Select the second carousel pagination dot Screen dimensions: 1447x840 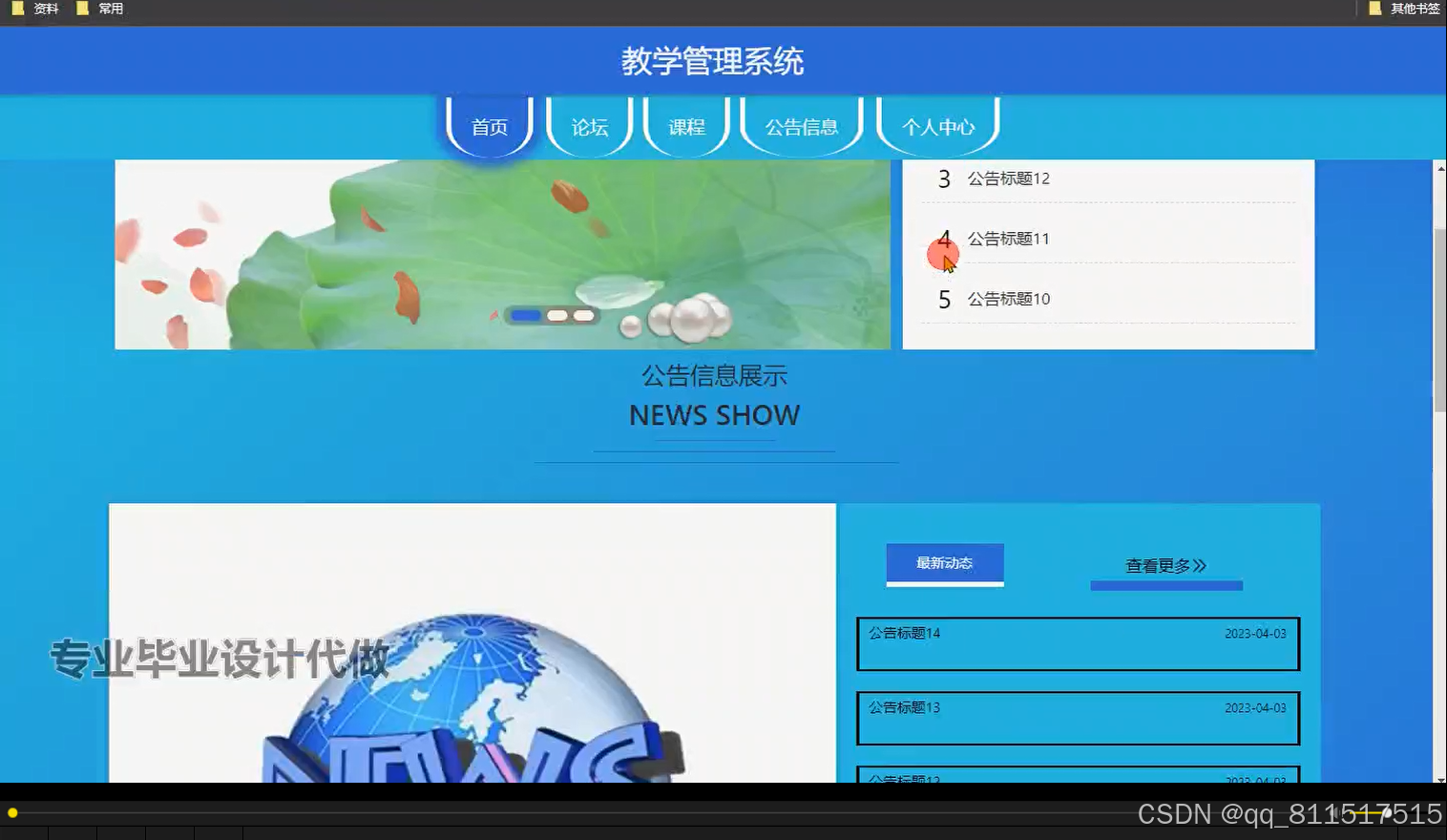tap(556, 313)
